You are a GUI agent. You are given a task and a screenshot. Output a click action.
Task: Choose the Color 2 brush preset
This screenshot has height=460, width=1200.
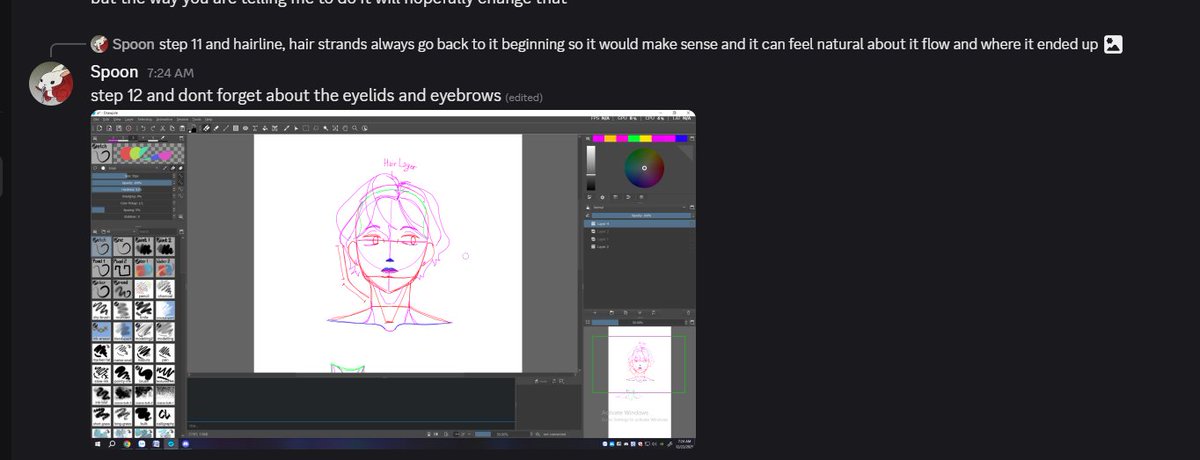(x=165, y=269)
